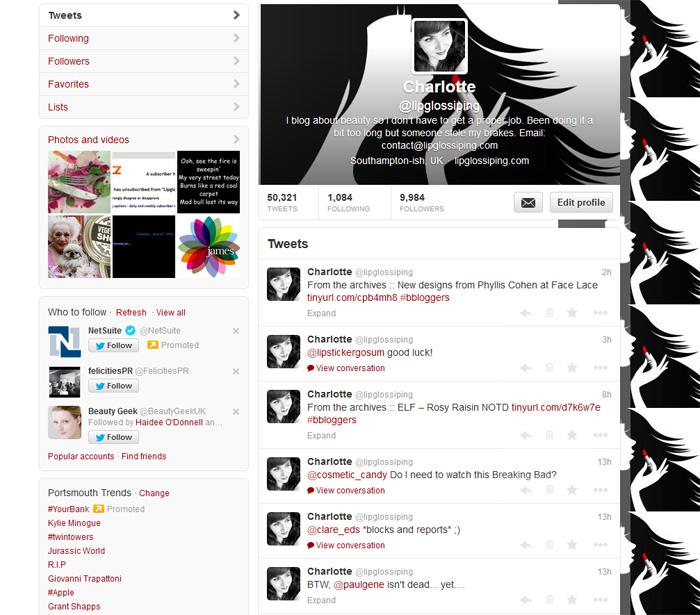The image size is (700, 615).
Task: Open the Lists section
Action: coord(144,107)
